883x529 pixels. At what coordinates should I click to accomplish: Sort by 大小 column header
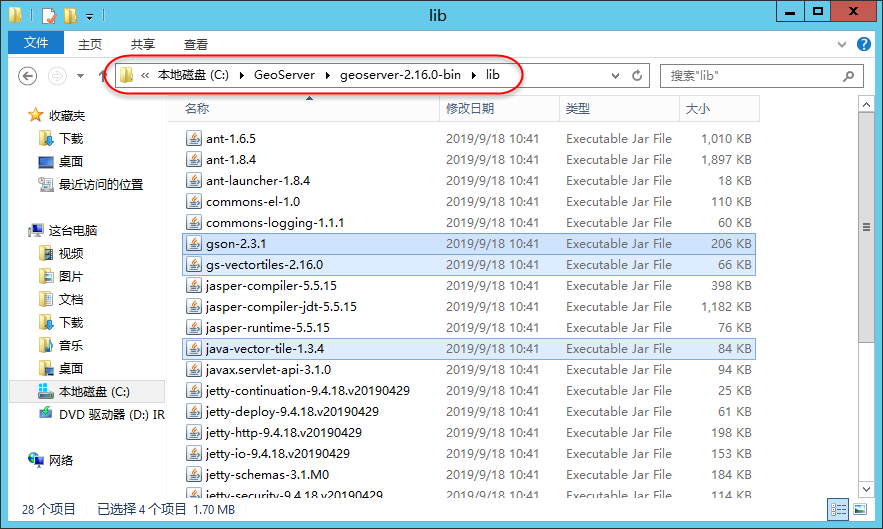pos(719,109)
